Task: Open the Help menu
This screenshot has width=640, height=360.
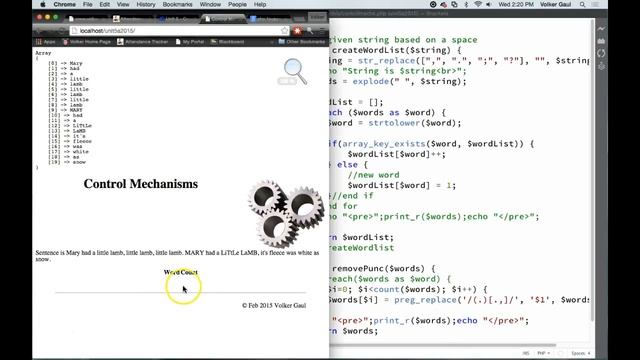Action: point(260,4)
